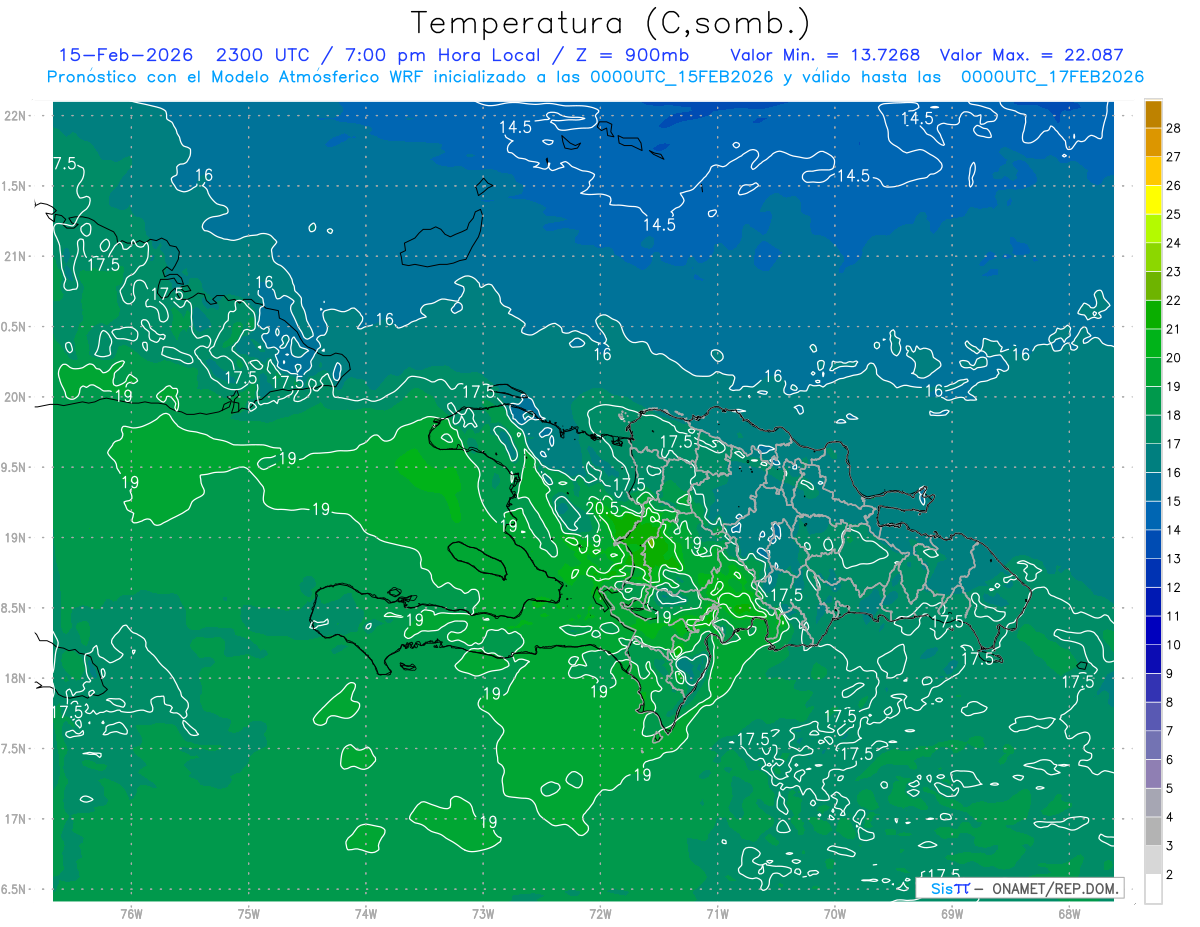Click the color scale value "13"

tap(1174, 558)
